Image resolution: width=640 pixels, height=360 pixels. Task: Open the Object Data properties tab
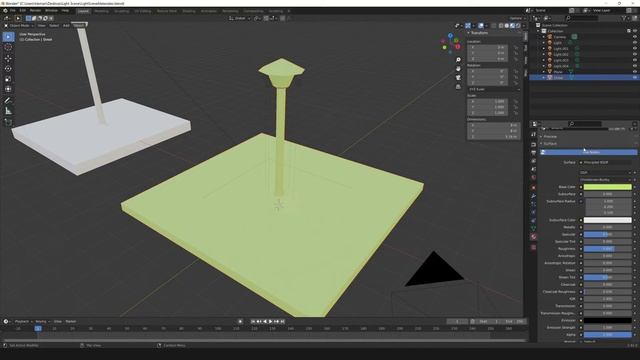[533, 229]
